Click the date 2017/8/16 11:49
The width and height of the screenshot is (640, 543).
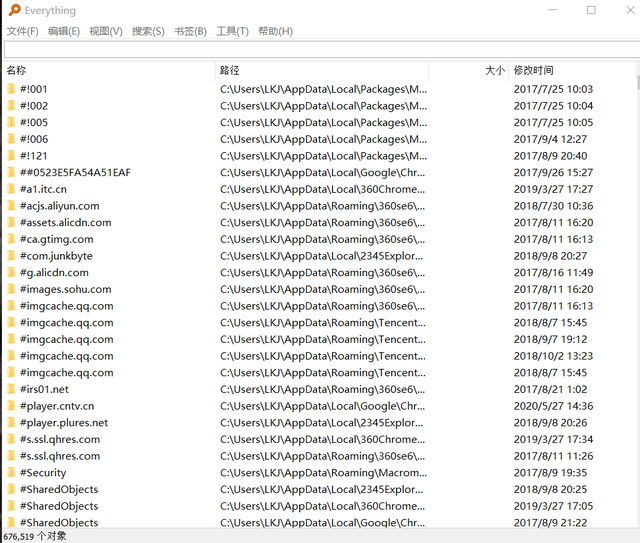[x=553, y=273]
